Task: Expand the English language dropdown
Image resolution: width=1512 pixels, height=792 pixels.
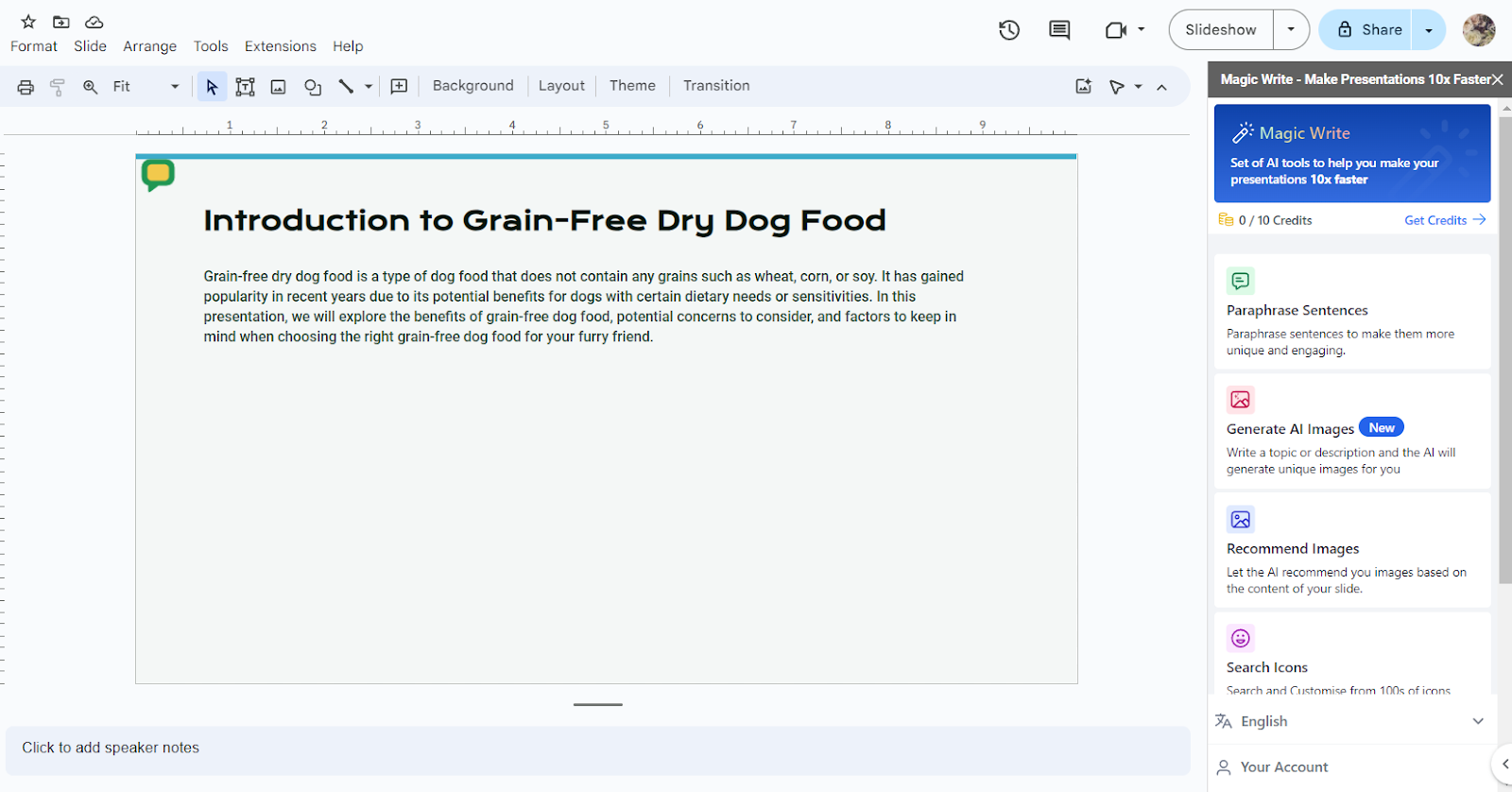Action: [1350, 721]
